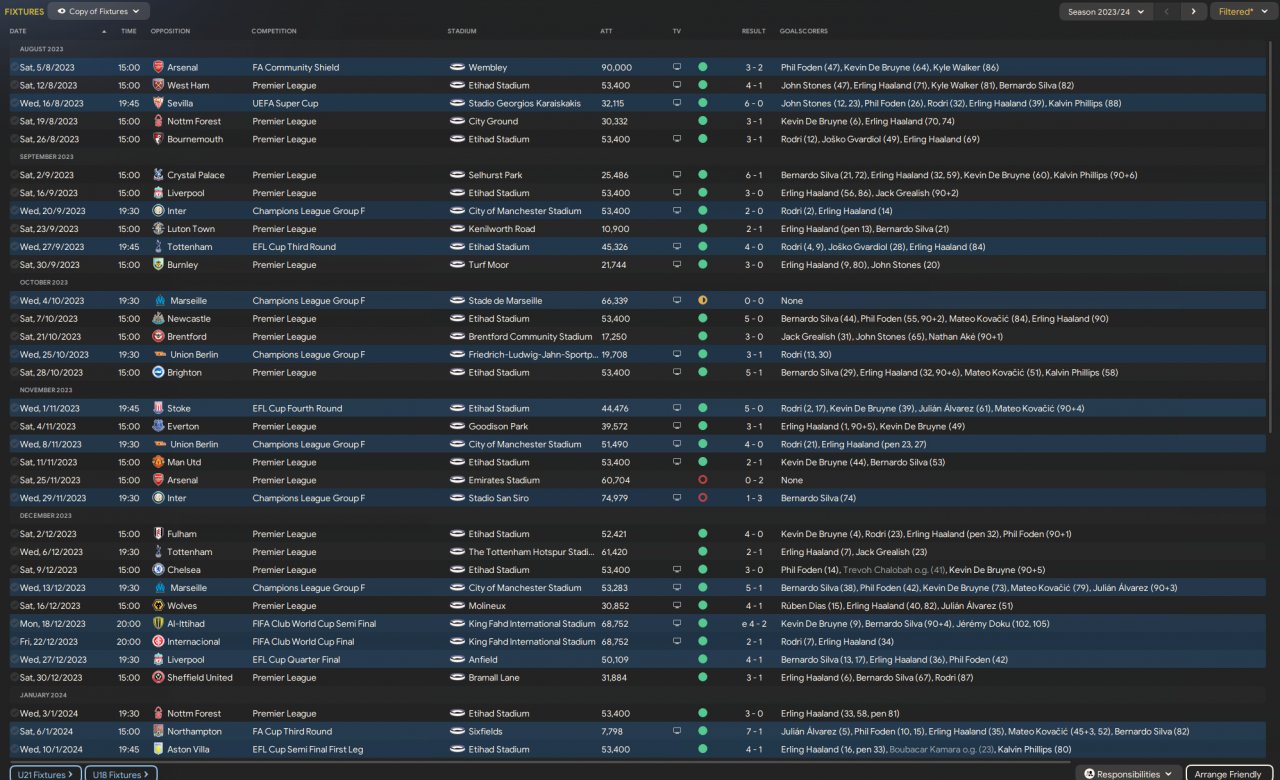Click the 90,000 attendance figure for Wembley
1280x780 pixels.
[x=616, y=67]
